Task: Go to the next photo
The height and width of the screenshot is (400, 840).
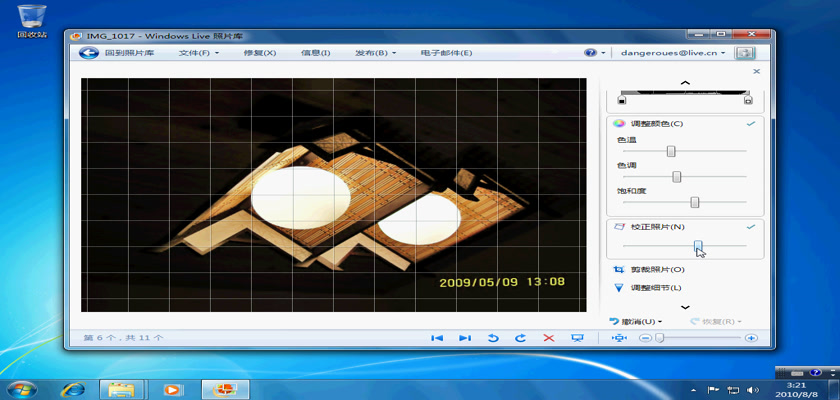Action: pos(465,338)
